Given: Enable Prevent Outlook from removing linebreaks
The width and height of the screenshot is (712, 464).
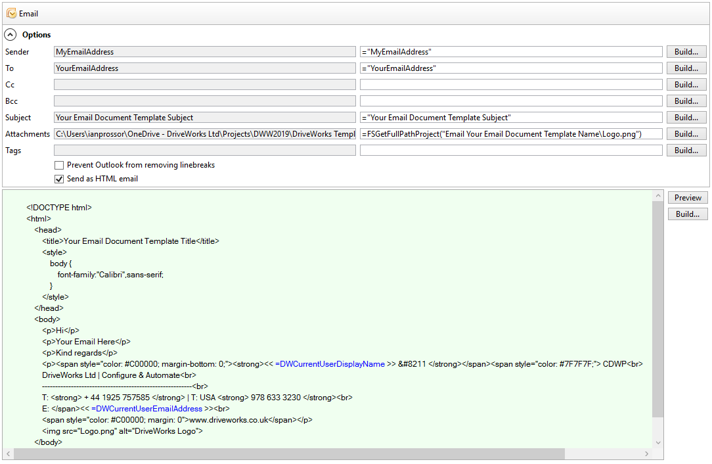Looking at the screenshot, I should coord(59,165).
